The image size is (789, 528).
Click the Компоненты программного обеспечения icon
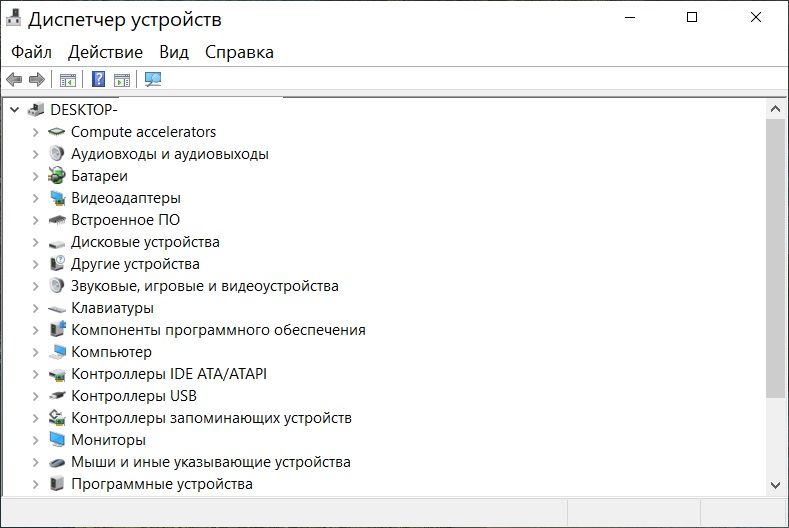(58, 329)
